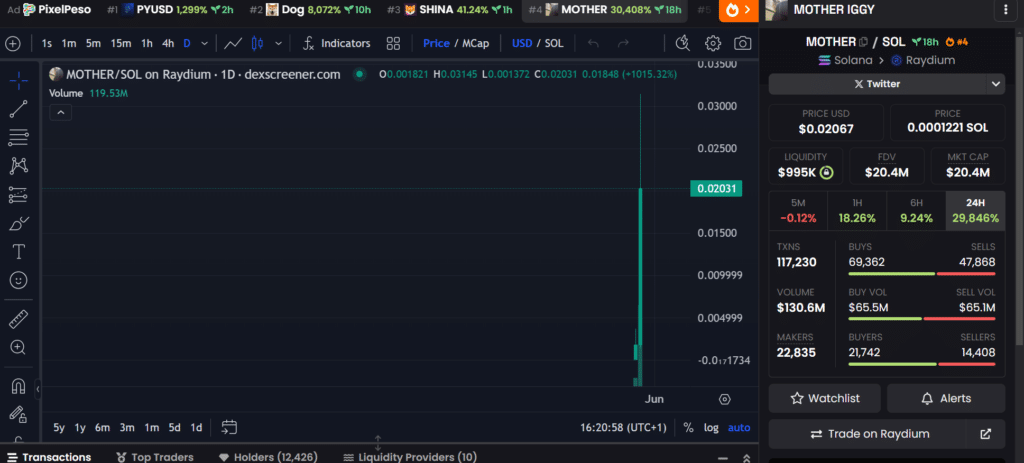This screenshot has height=463, width=1024.
Task: Select the 5M stats tab
Action: pos(798,211)
